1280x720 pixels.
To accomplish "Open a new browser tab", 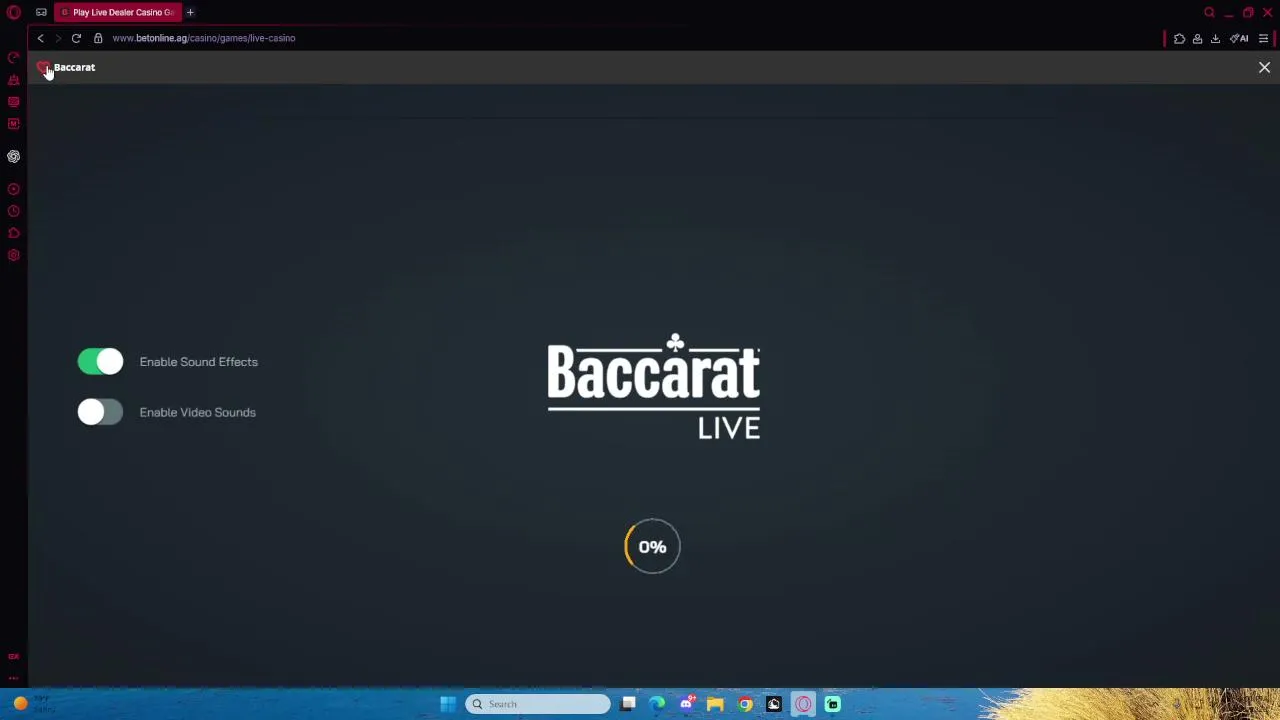I will 190,12.
